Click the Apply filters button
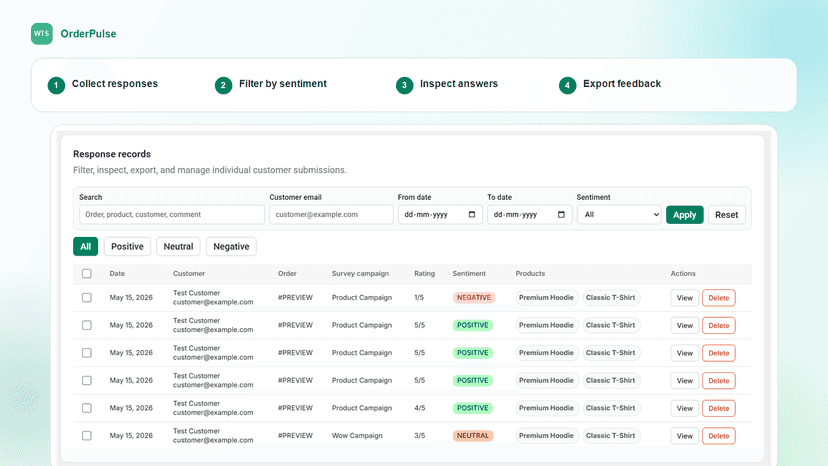The height and width of the screenshot is (466, 828). tap(684, 215)
